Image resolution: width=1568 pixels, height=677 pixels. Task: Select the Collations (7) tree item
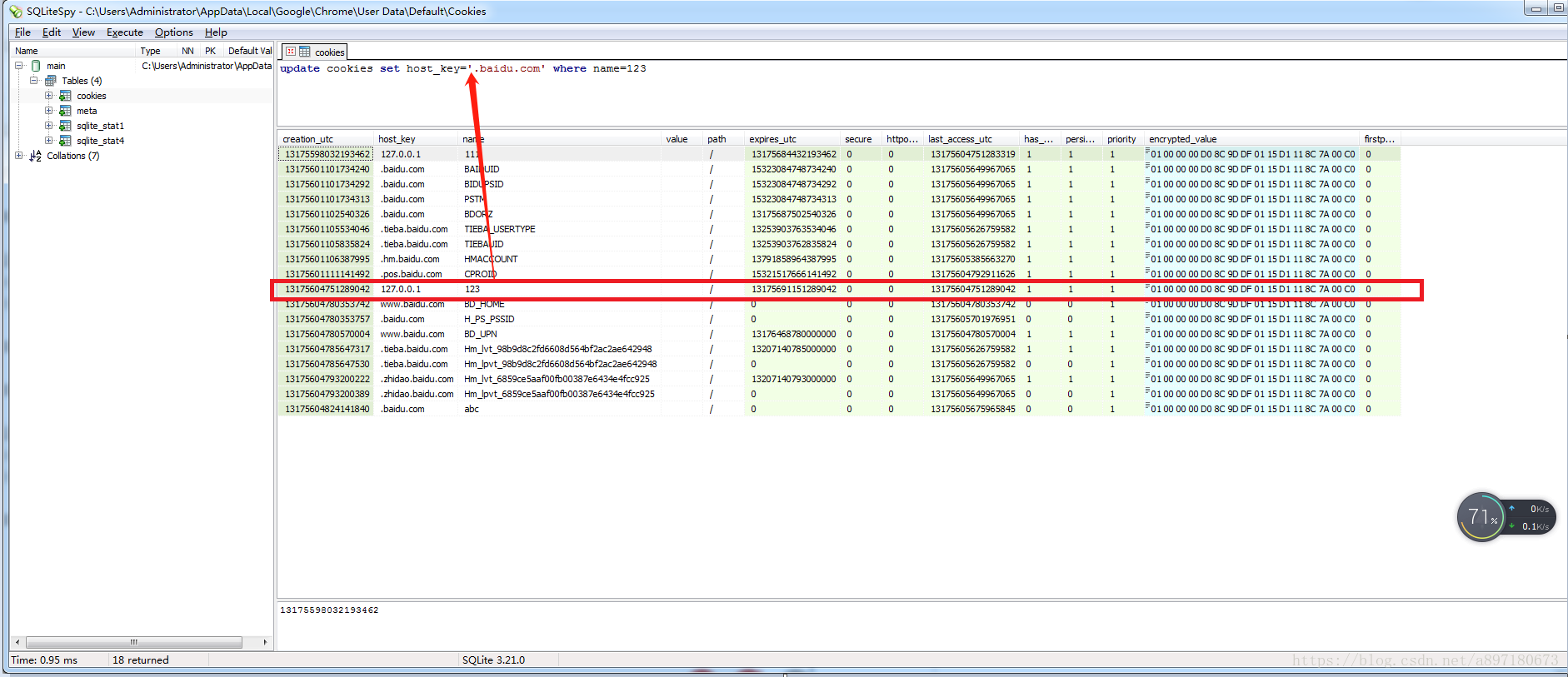73,156
